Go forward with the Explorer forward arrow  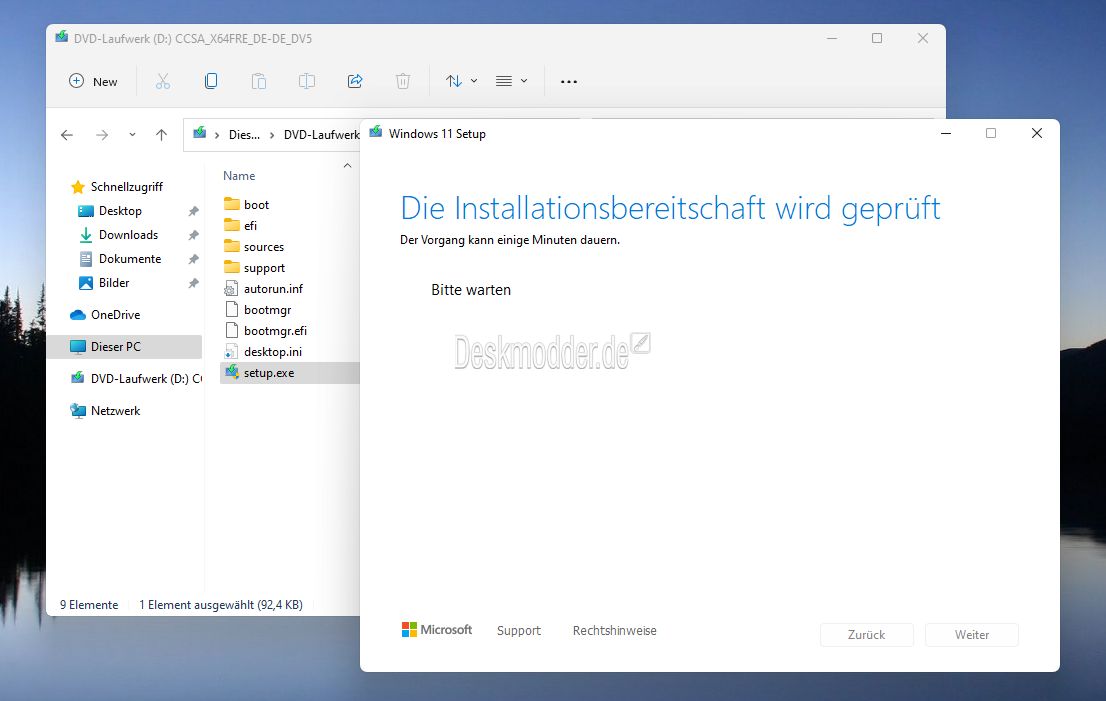pos(102,135)
